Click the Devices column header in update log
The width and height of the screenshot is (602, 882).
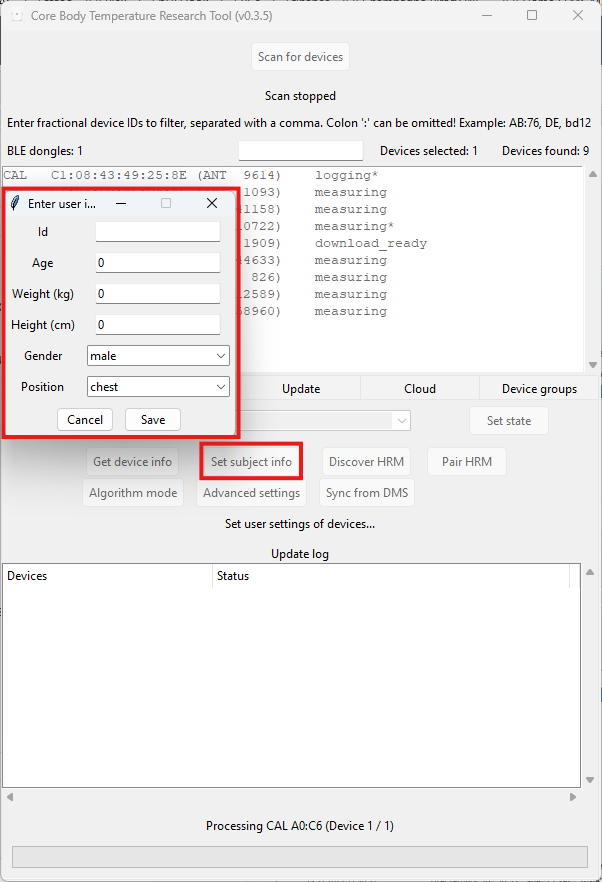pyautogui.click(x=107, y=576)
